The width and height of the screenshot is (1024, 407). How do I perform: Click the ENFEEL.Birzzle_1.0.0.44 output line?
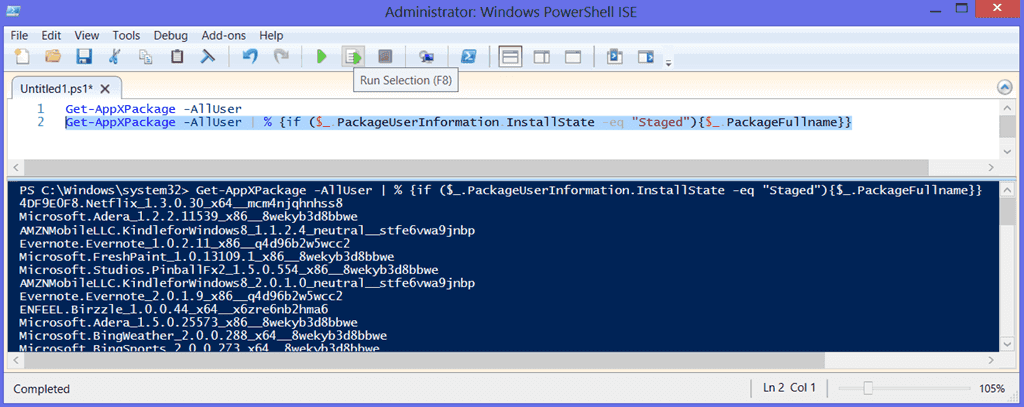pyautogui.click(x=174, y=309)
